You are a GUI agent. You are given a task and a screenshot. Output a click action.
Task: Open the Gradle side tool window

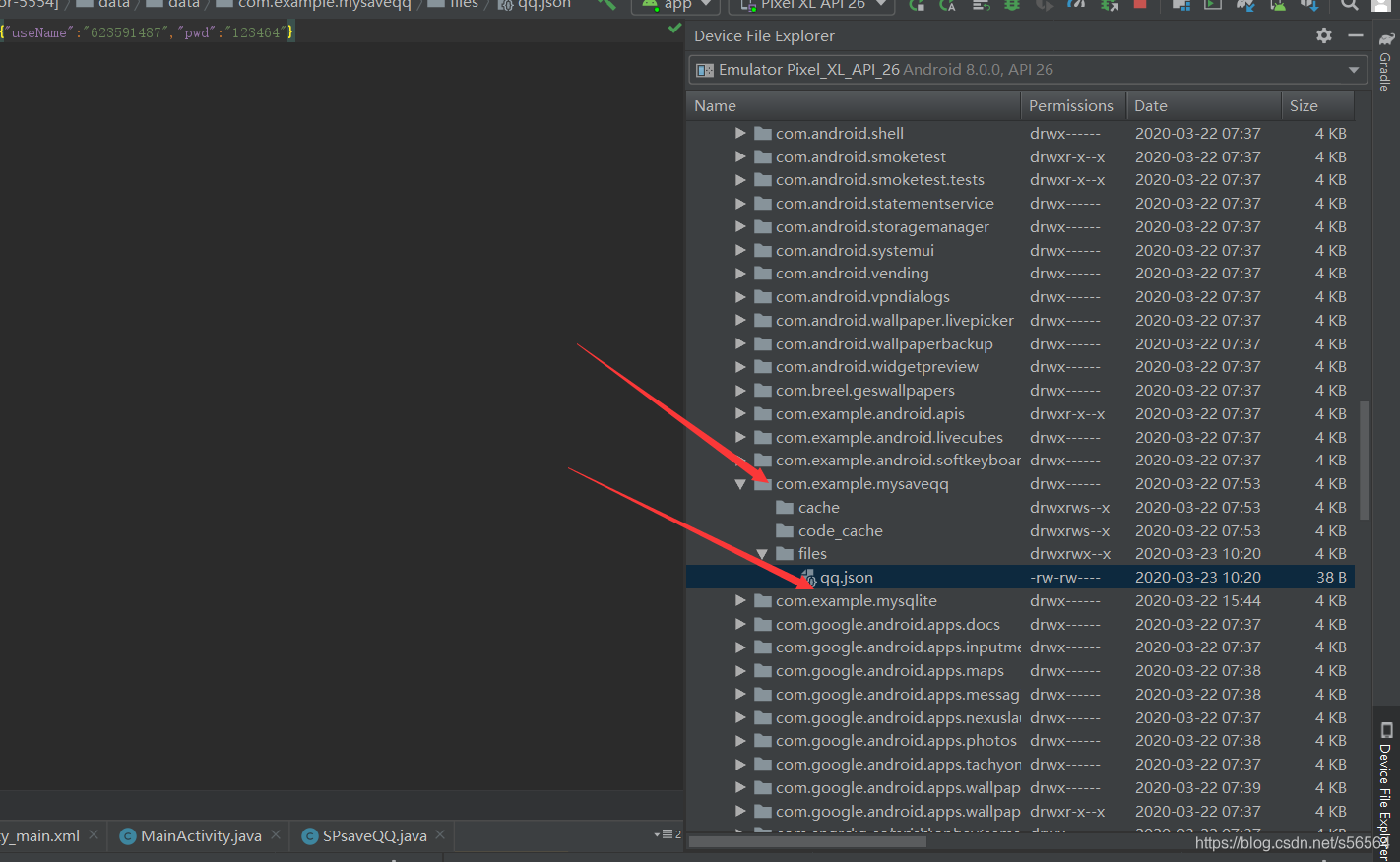1385,61
